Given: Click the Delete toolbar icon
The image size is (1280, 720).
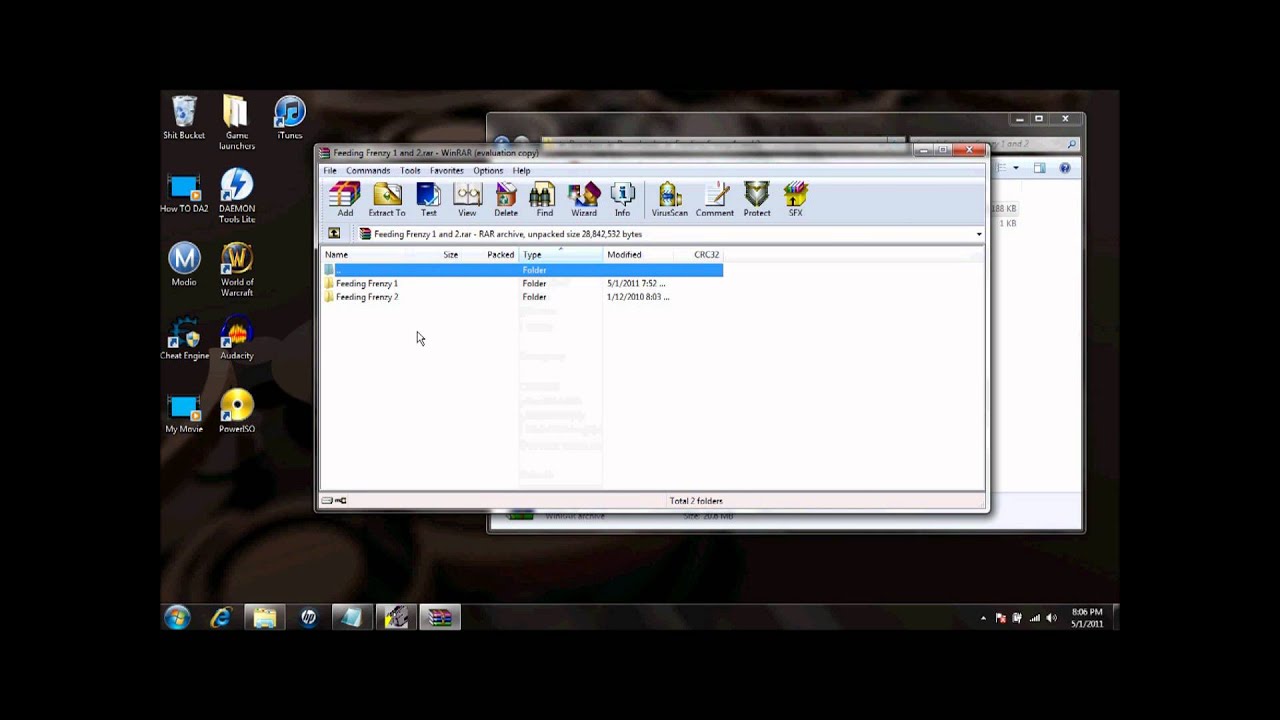Looking at the screenshot, I should pos(506,200).
